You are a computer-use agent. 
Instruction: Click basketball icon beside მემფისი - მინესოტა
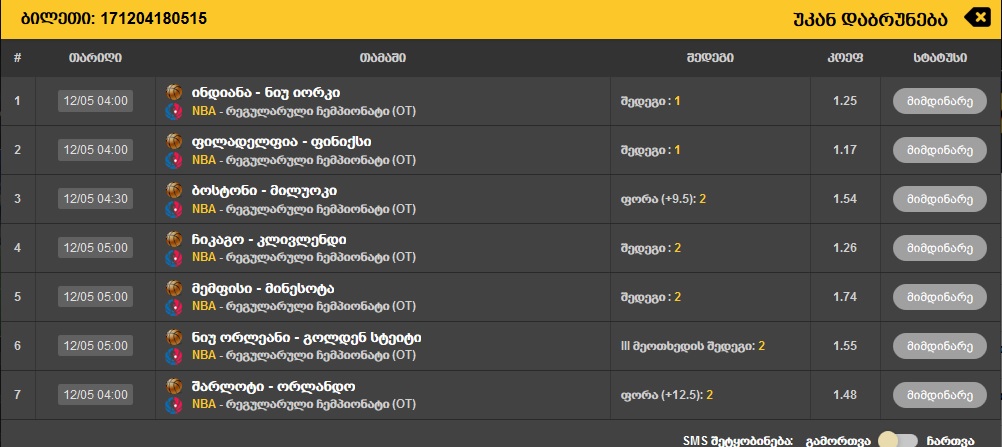point(174,287)
